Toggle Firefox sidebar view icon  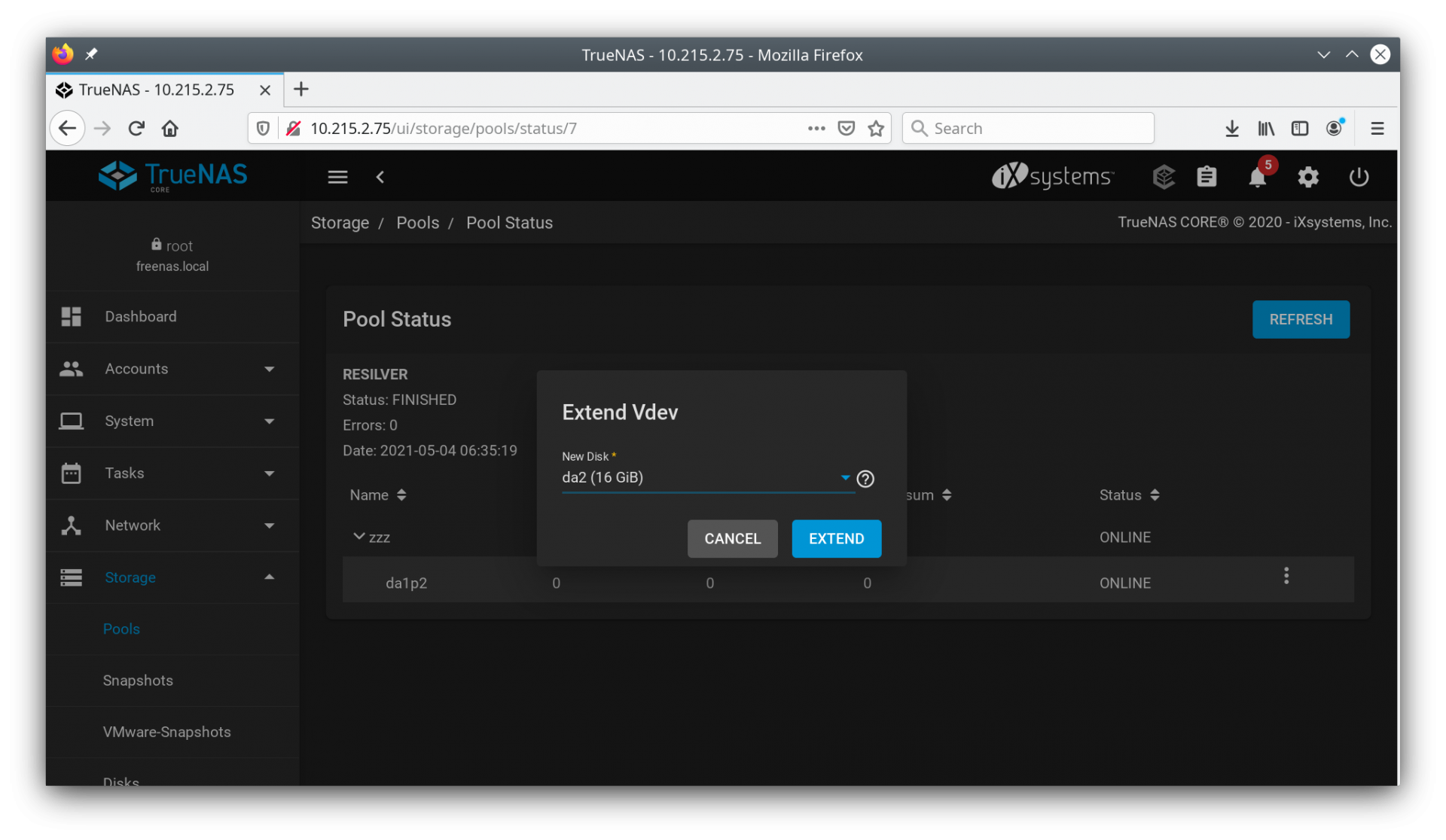(1300, 129)
